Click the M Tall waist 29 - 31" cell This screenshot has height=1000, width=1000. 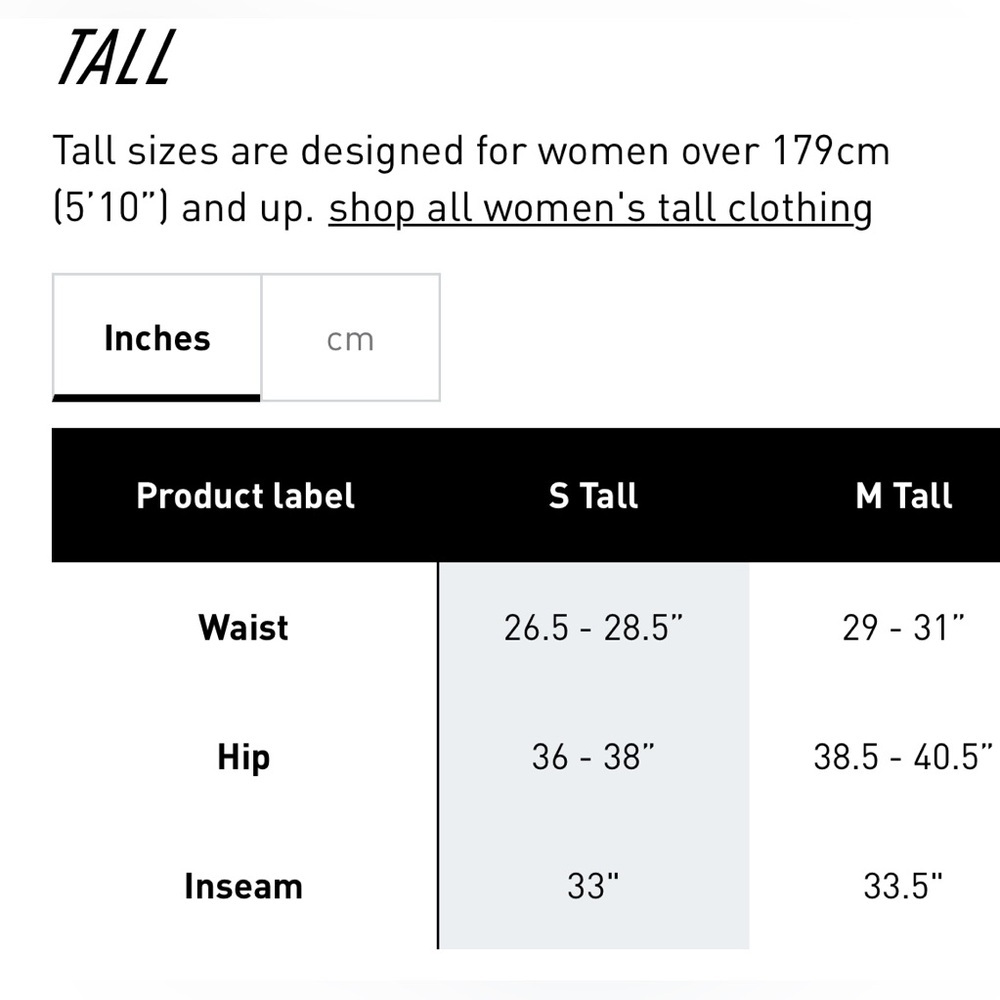click(904, 628)
